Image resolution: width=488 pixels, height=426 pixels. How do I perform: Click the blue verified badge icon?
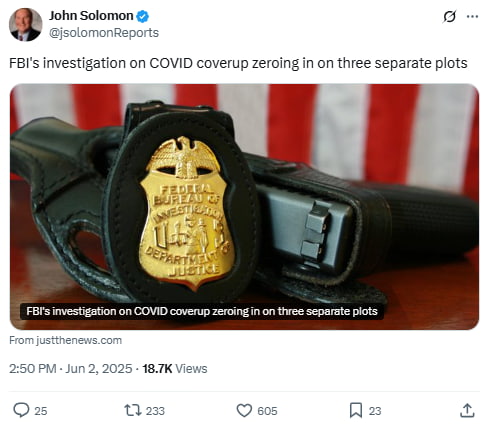[x=143, y=16]
